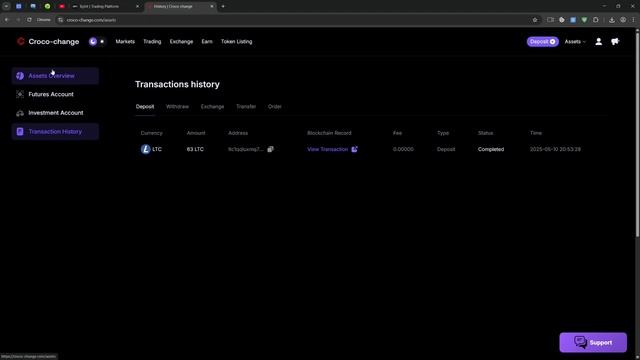Click the Assets Overview sidebar icon
This screenshot has width=640, height=360.
20,76
